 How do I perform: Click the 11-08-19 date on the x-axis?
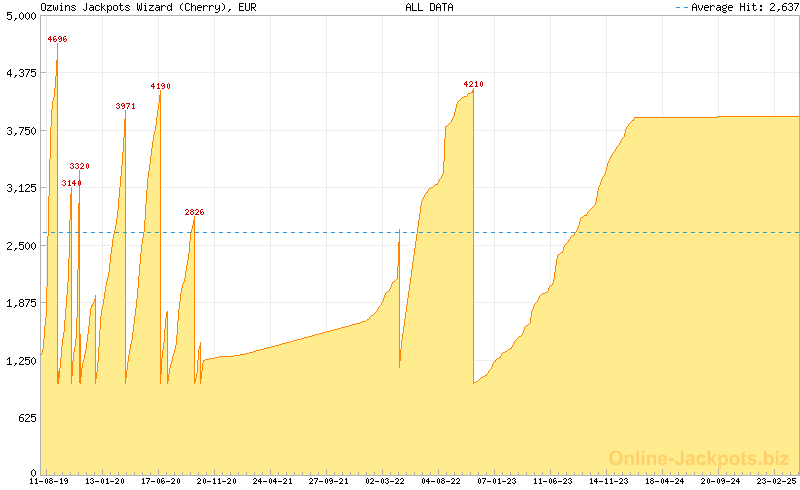pos(49,481)
